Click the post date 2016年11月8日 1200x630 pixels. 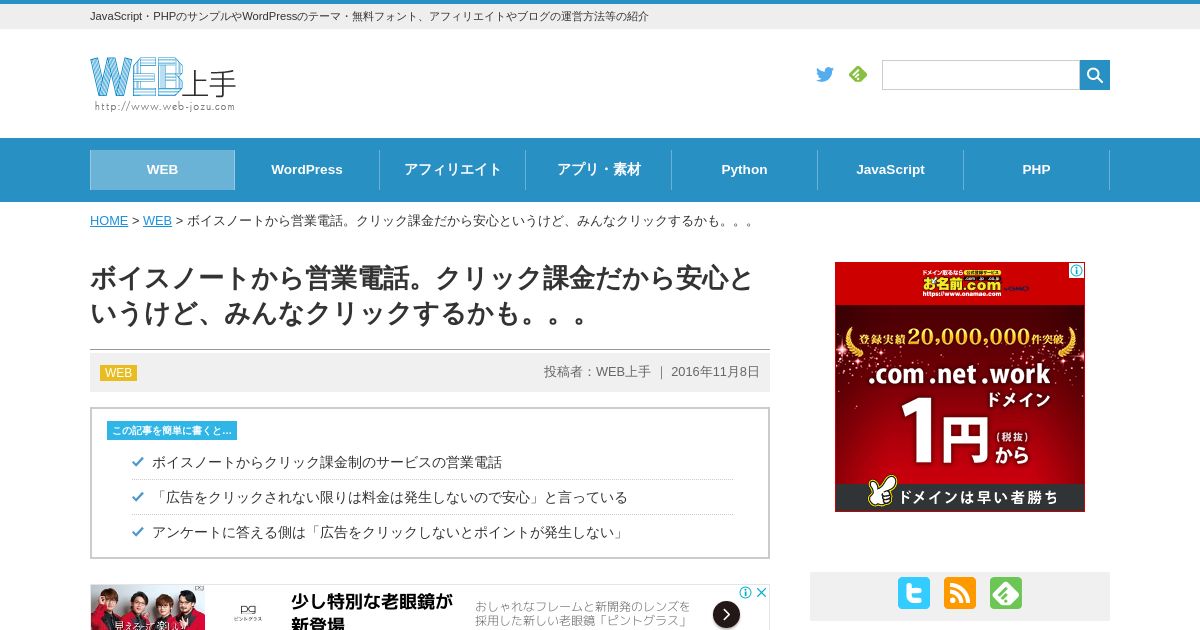715,372
